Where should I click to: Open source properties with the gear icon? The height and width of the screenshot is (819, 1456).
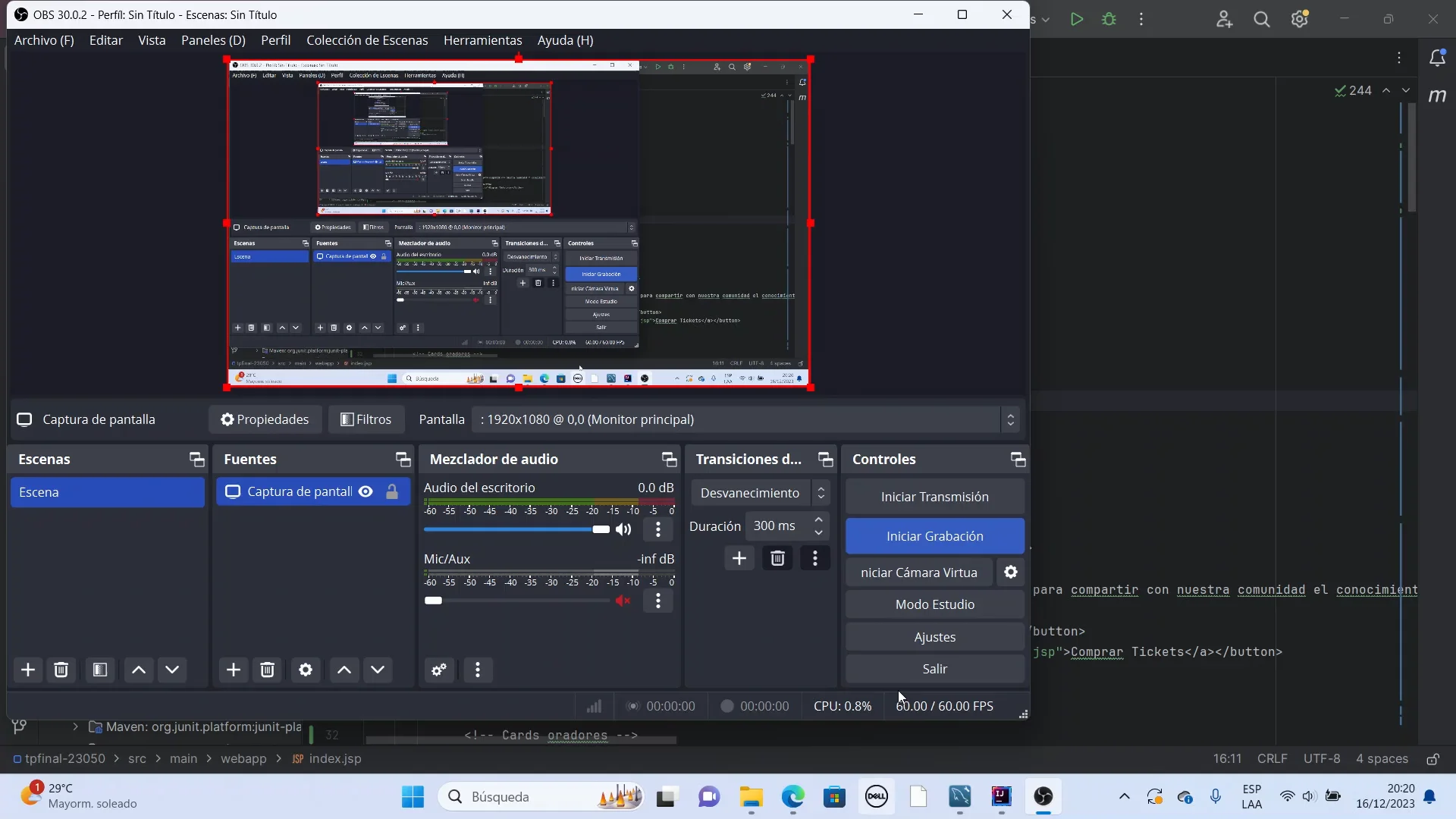click(306, 670)
